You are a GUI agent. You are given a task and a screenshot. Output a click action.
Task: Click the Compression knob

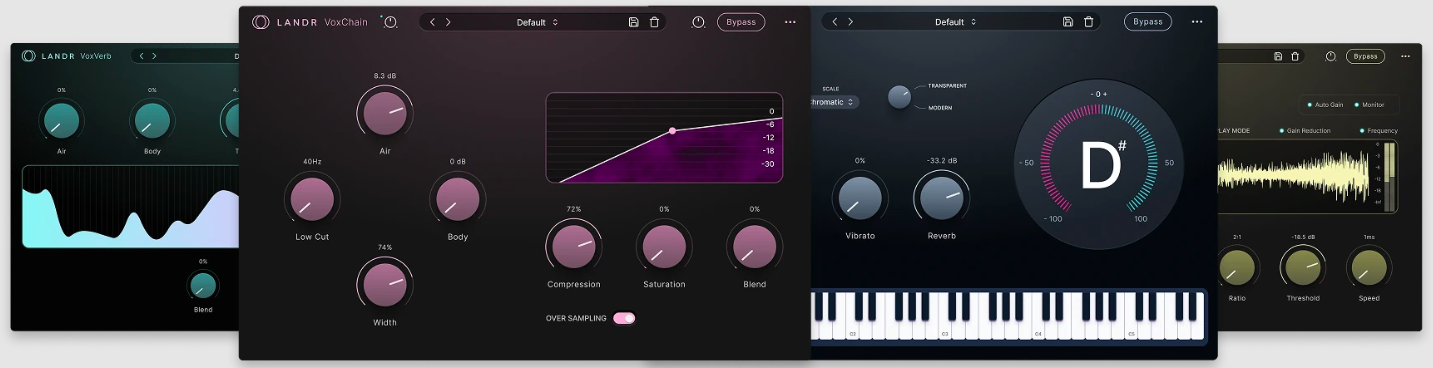coord(574,246)
